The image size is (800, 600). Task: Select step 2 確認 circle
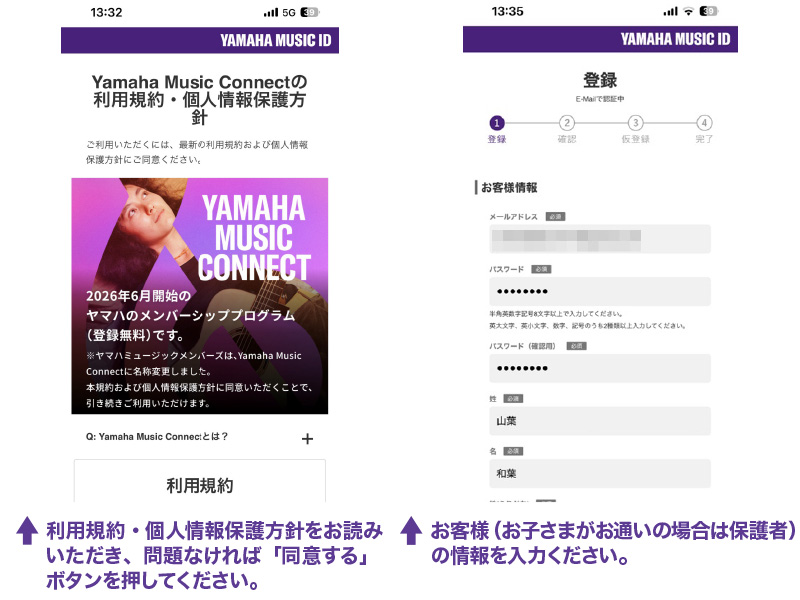[x=566, y=123]
